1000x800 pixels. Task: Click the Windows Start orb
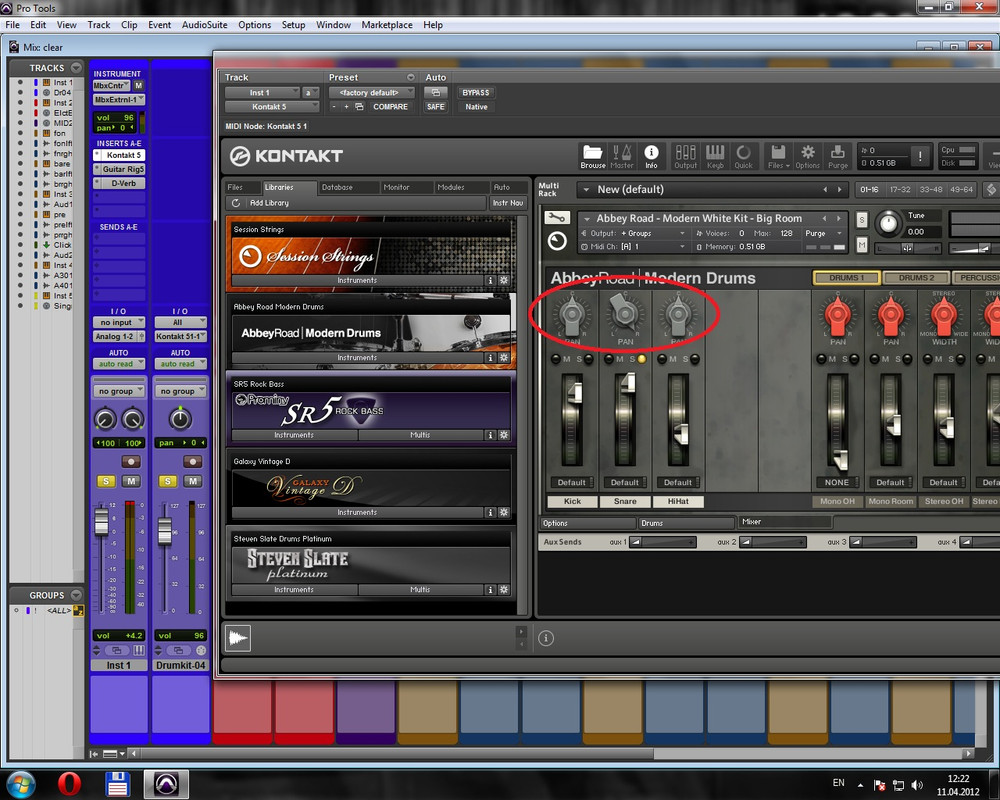click(x=20, y=784)
